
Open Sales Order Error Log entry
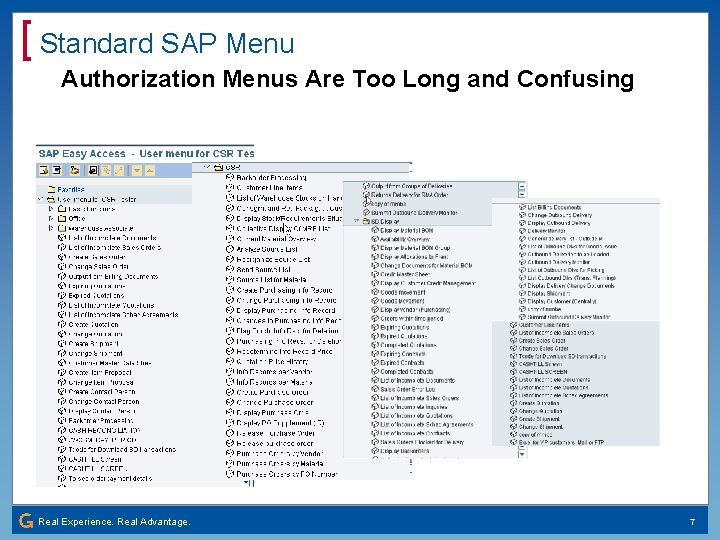click(x=408, y=389)
